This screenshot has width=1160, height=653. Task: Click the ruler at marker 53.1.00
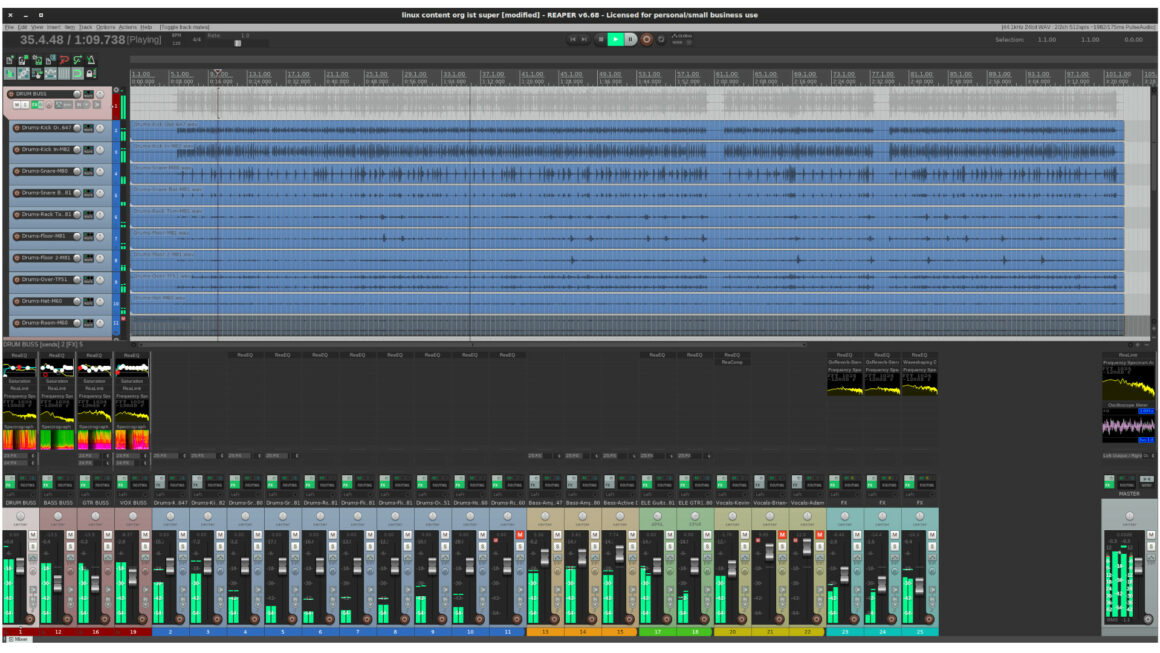click(649, 75)
